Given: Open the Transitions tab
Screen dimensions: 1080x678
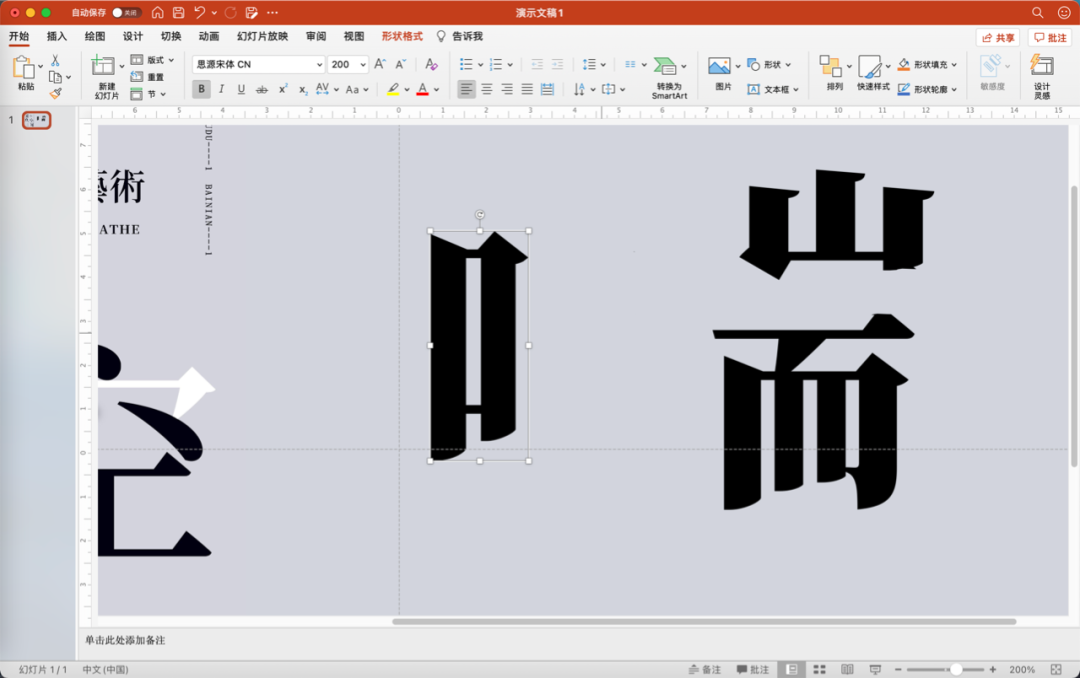Looking at the screenshot, I should click(x=171, y=37).
